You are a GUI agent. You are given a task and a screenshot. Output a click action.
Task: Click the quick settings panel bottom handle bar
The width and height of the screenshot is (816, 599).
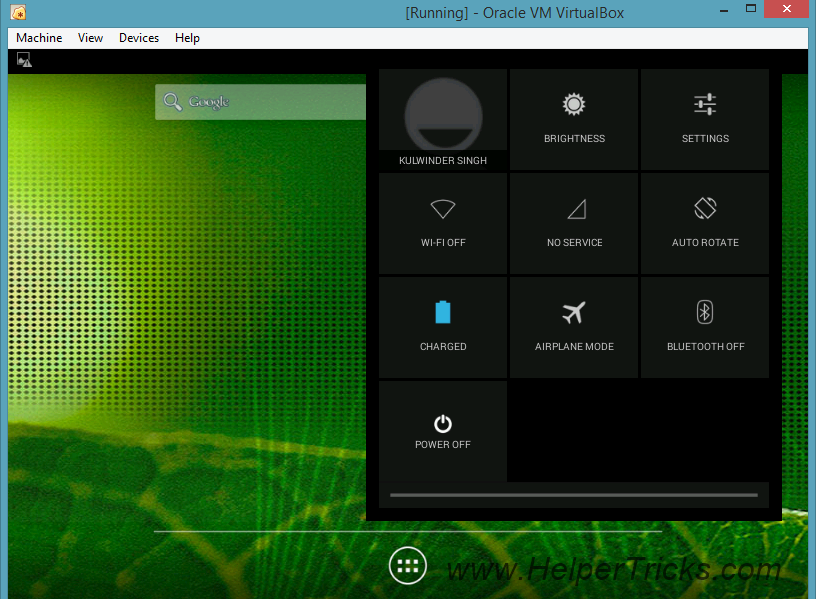tap(574, 495)
